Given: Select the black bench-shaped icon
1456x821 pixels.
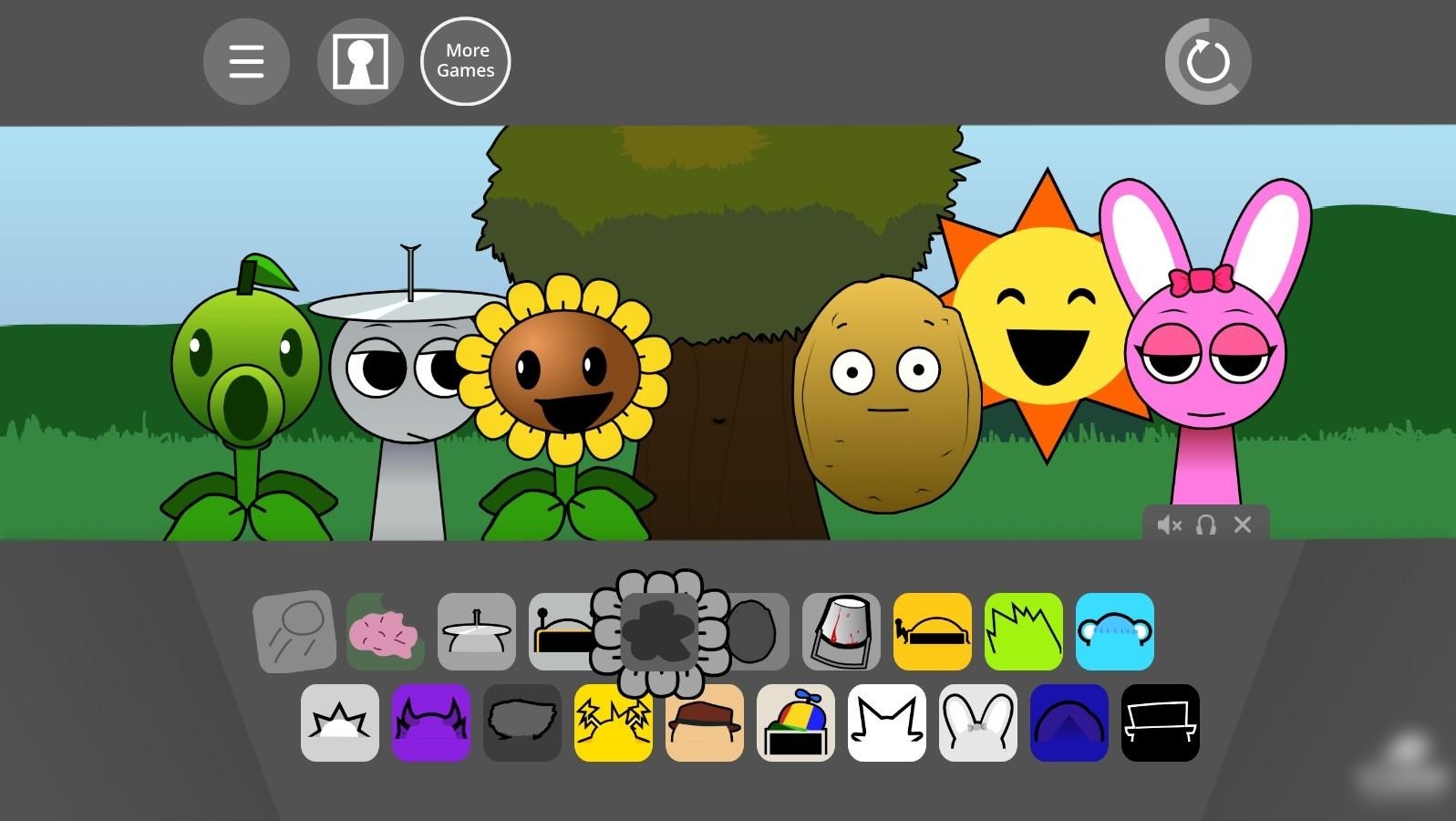Looking at the screenshot, I should tap(1160, 723).
